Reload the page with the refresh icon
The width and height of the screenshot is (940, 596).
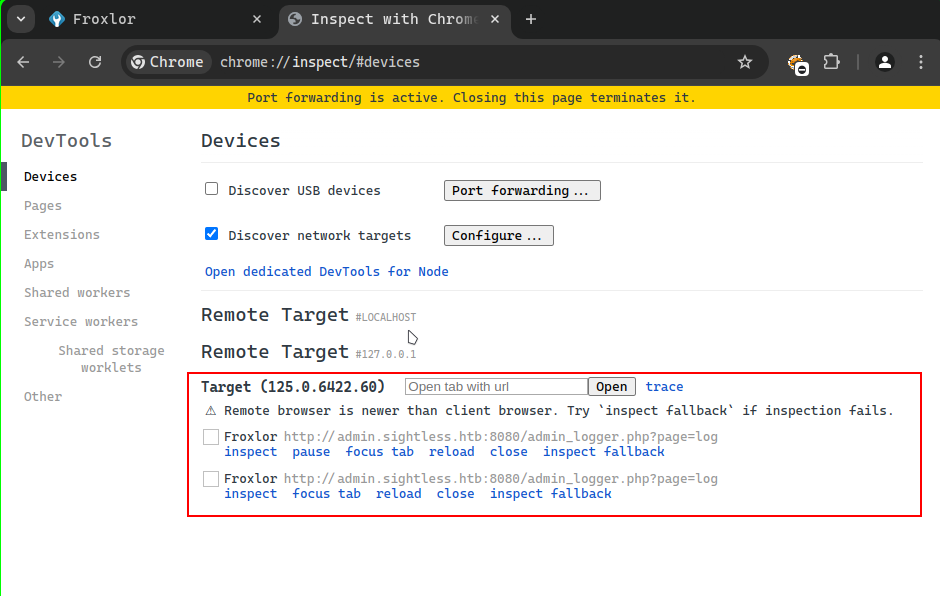pos(95,62)
